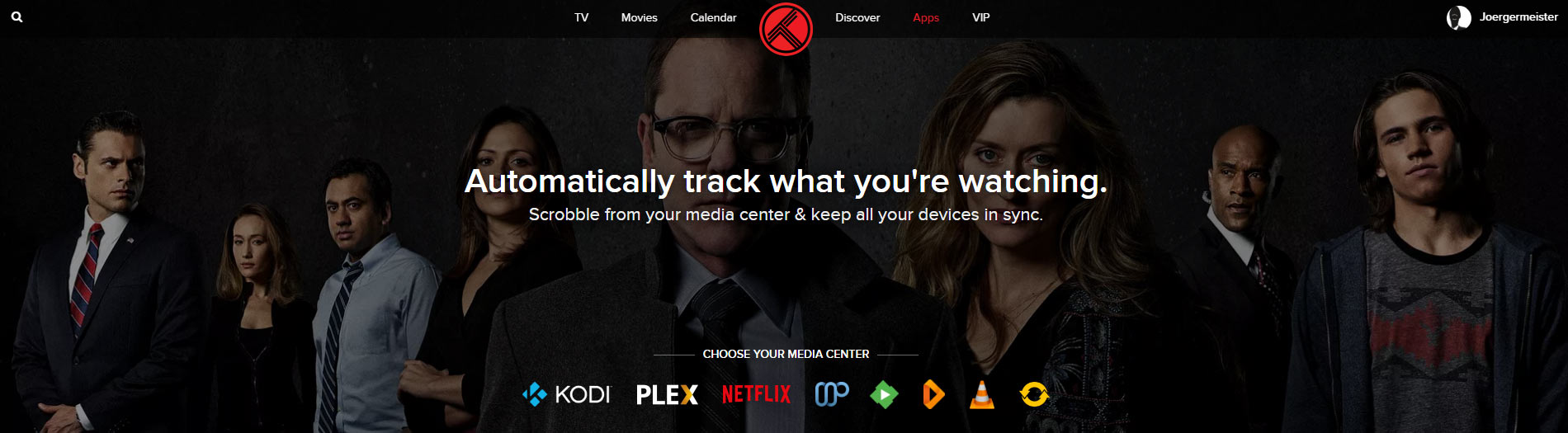Select the highlighted Apps menu item

coord(926,17)
